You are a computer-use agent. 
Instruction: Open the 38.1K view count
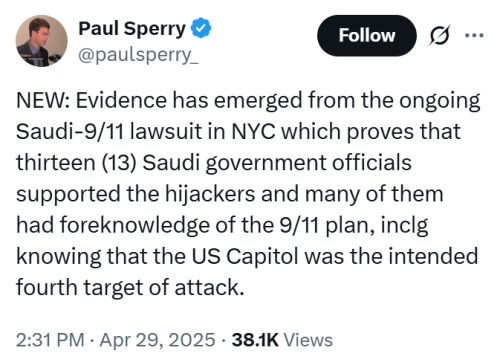pyautogui.click(x=255, y=340)
